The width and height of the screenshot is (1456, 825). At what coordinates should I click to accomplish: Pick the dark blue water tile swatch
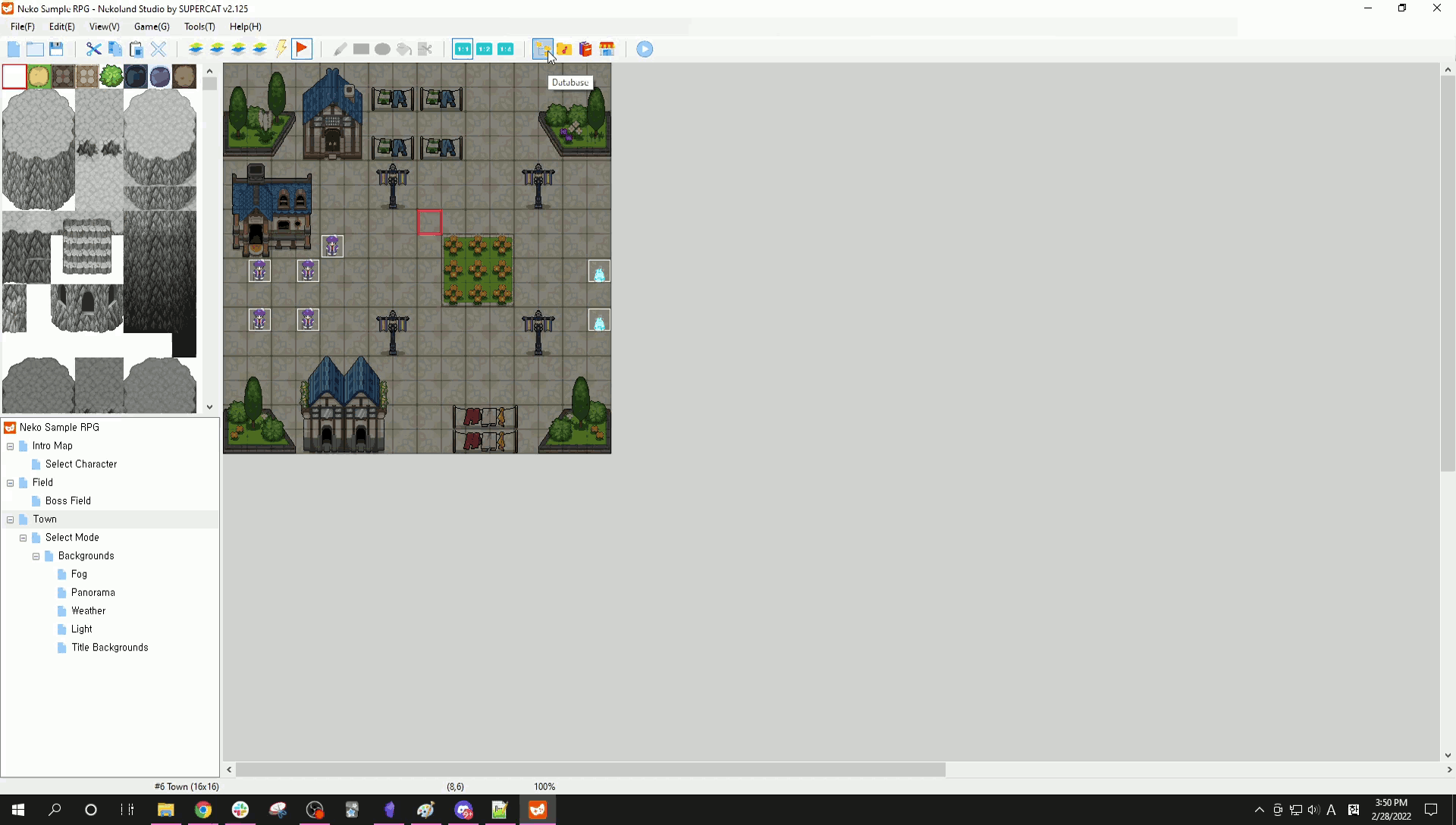pyautogui.click(x=136, y=77)
